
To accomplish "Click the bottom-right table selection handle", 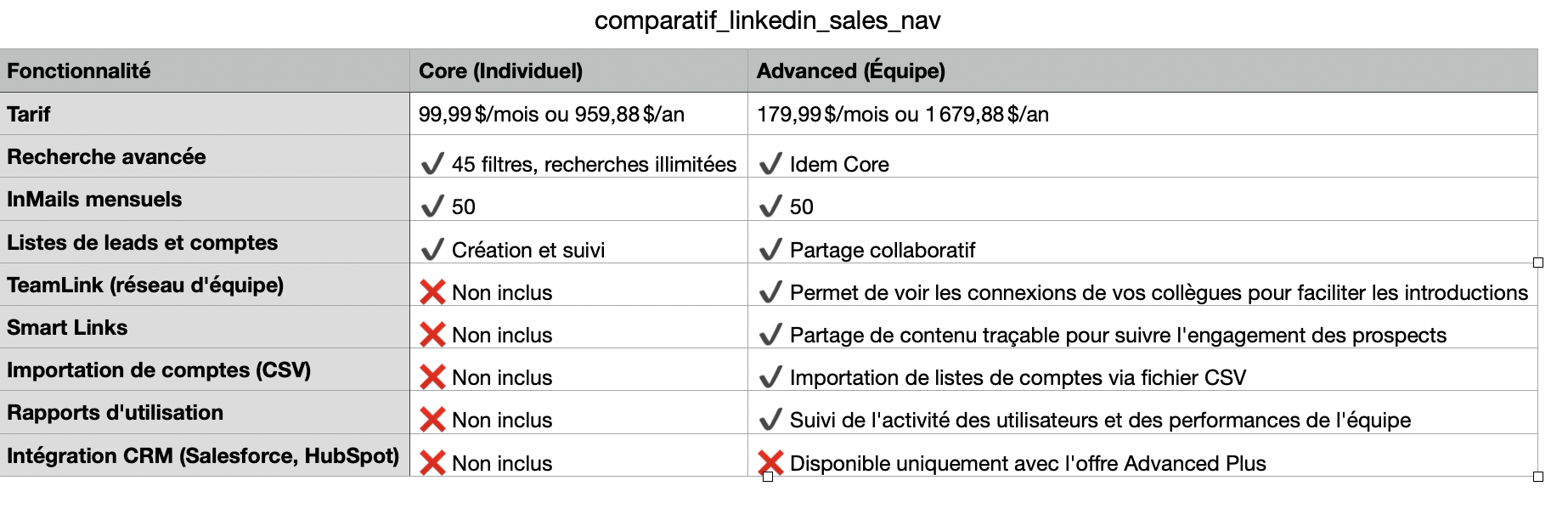I will pos(1537,477).
